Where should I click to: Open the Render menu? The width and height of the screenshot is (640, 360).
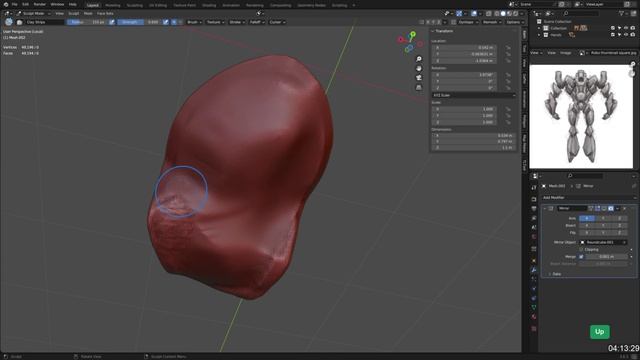pos(40,4)
